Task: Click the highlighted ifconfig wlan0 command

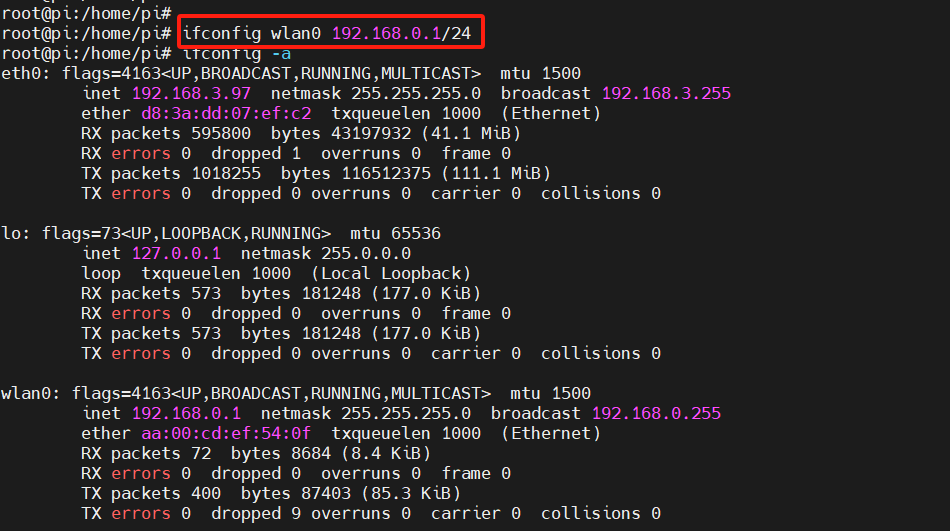Action: click(x=327, y=33)
